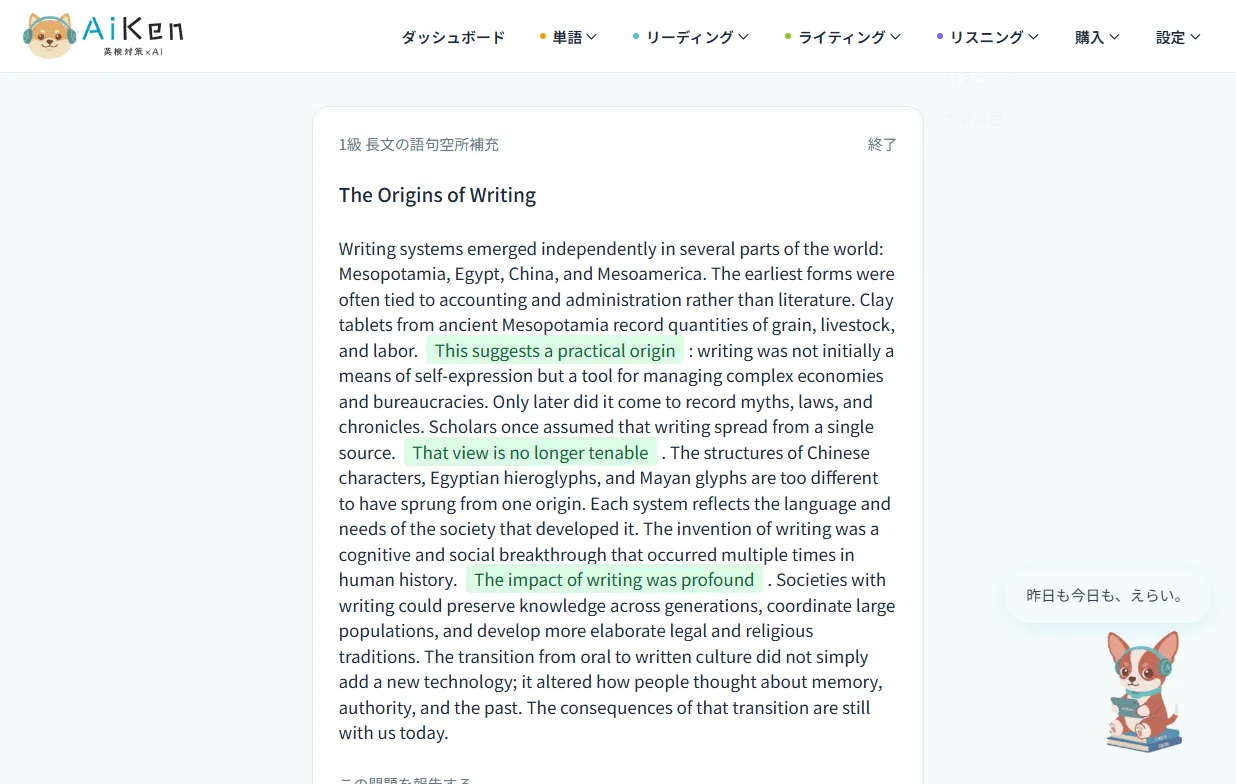Click the orange dot beside 単語
1236x784 pixels.
click(543, 37)
